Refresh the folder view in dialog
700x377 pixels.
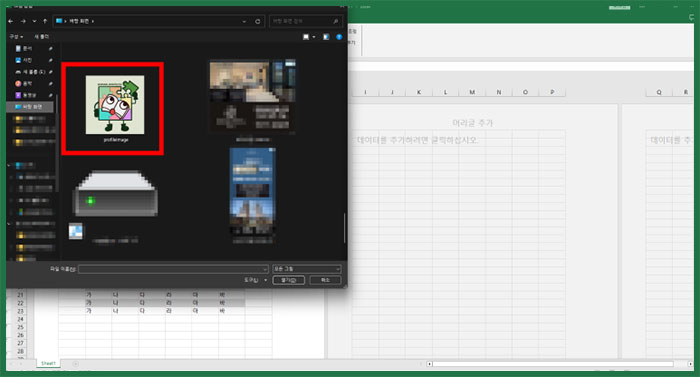pos(258,21)
